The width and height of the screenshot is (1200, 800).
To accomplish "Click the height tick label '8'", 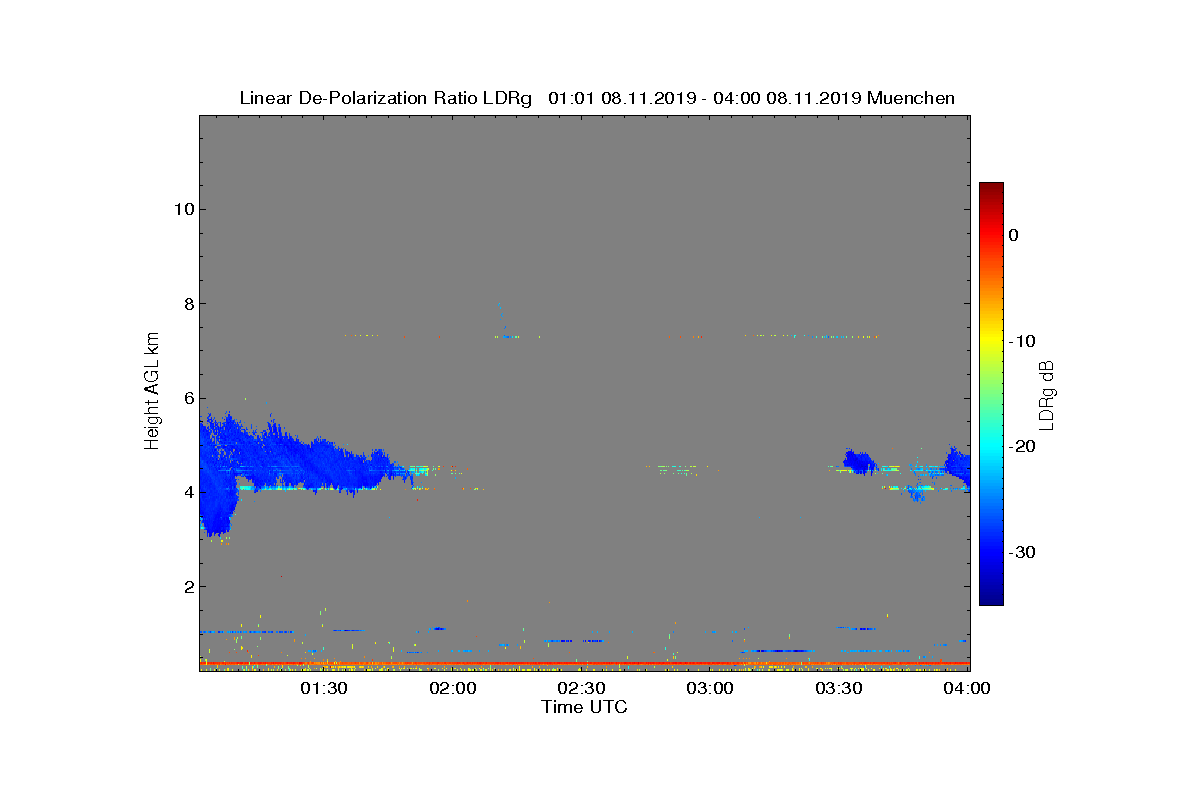I will pos(187,303).
